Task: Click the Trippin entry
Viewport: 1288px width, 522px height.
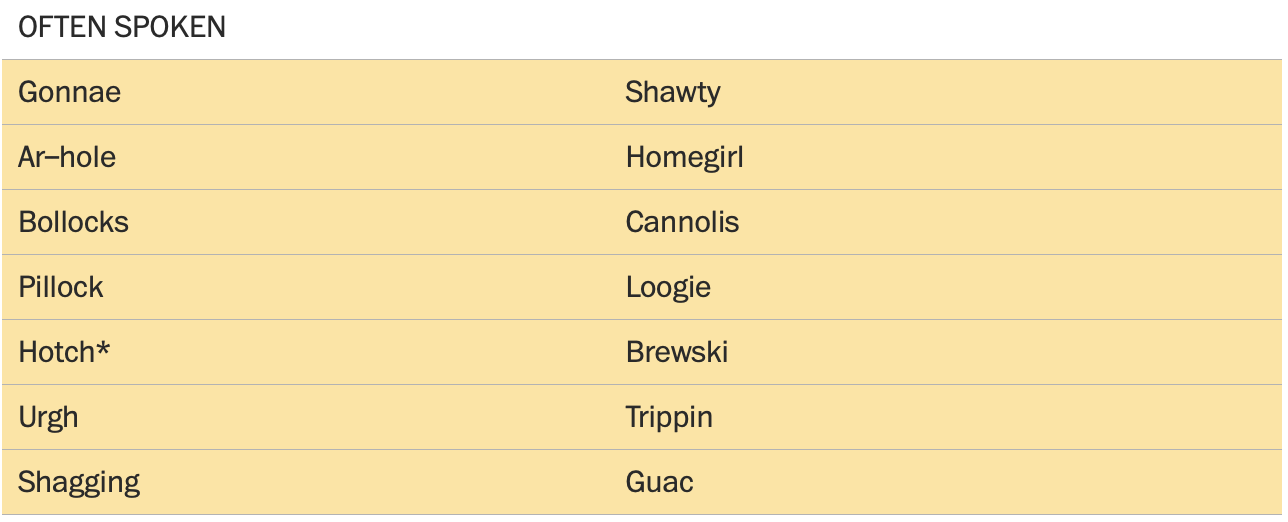Action: point(670,418)
